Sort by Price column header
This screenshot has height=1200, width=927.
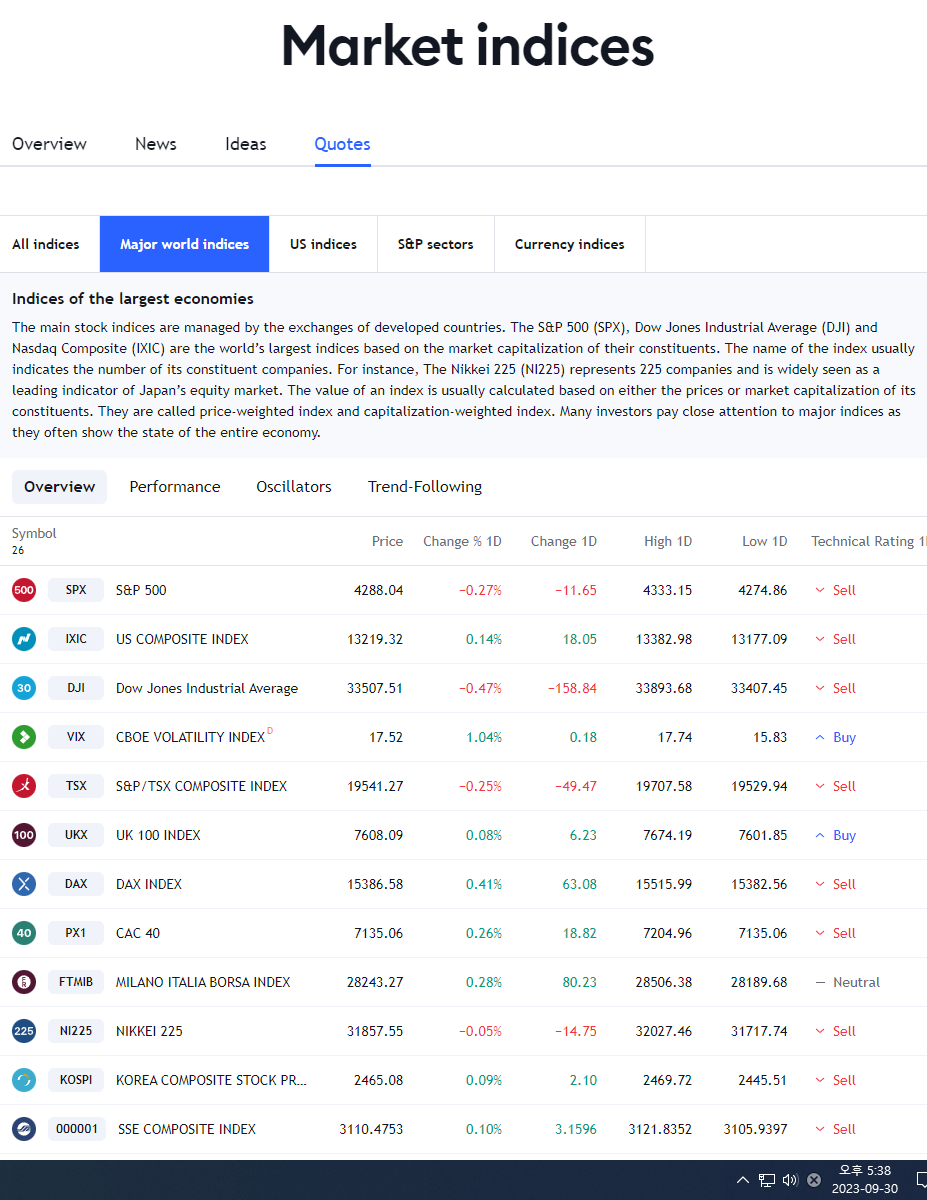pos(388,541)
